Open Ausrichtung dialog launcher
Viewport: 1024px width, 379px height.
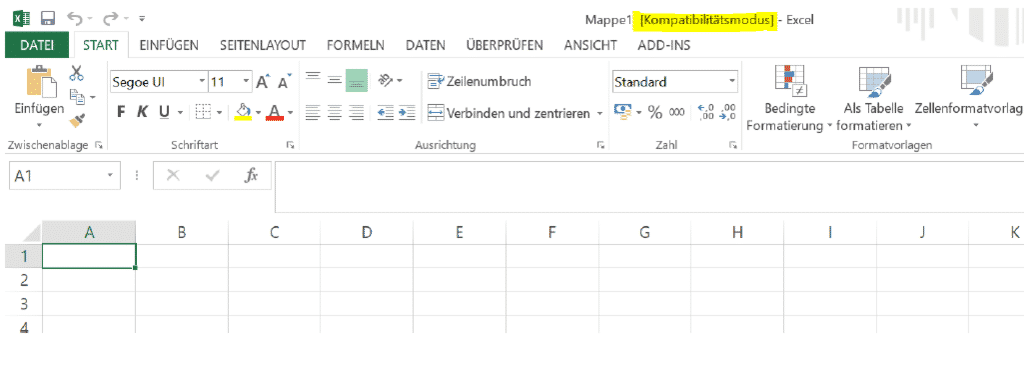pos(600,146)
